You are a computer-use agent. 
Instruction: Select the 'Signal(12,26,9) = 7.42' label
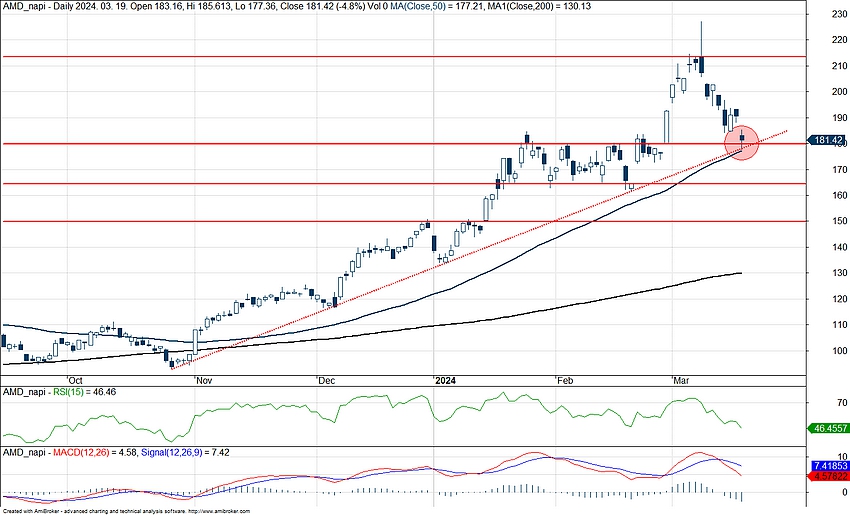[x=185, y=452]
